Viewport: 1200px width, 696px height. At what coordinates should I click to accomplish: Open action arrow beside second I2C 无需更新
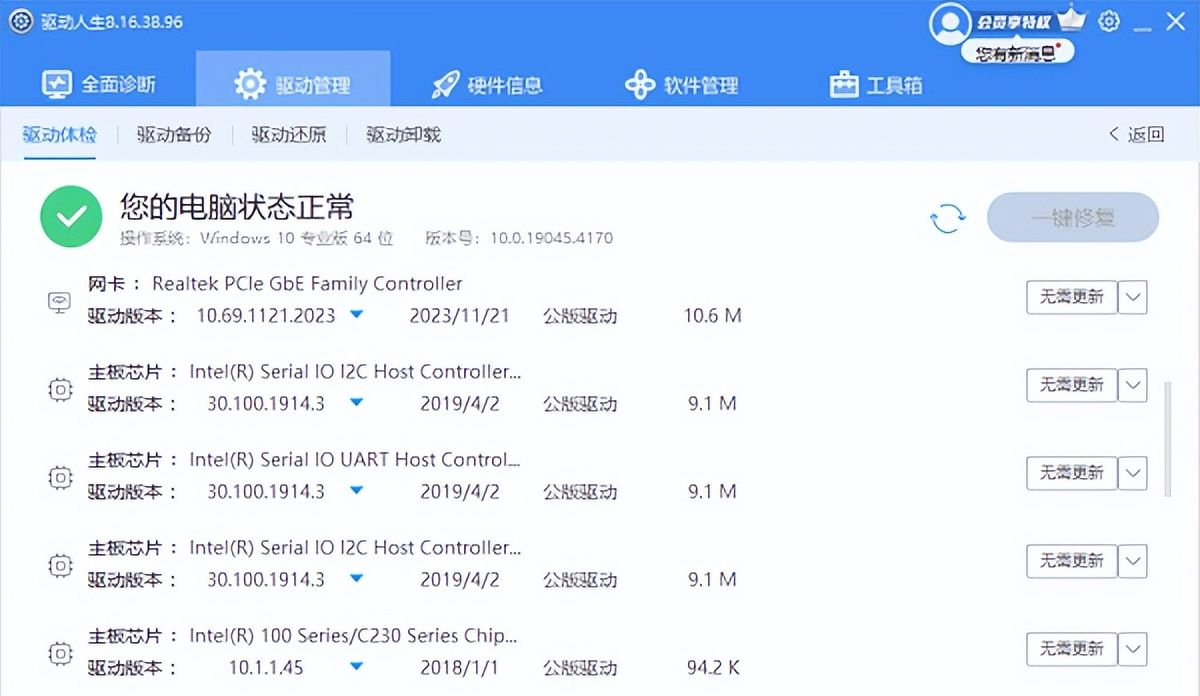click(x=1132, y=561)
